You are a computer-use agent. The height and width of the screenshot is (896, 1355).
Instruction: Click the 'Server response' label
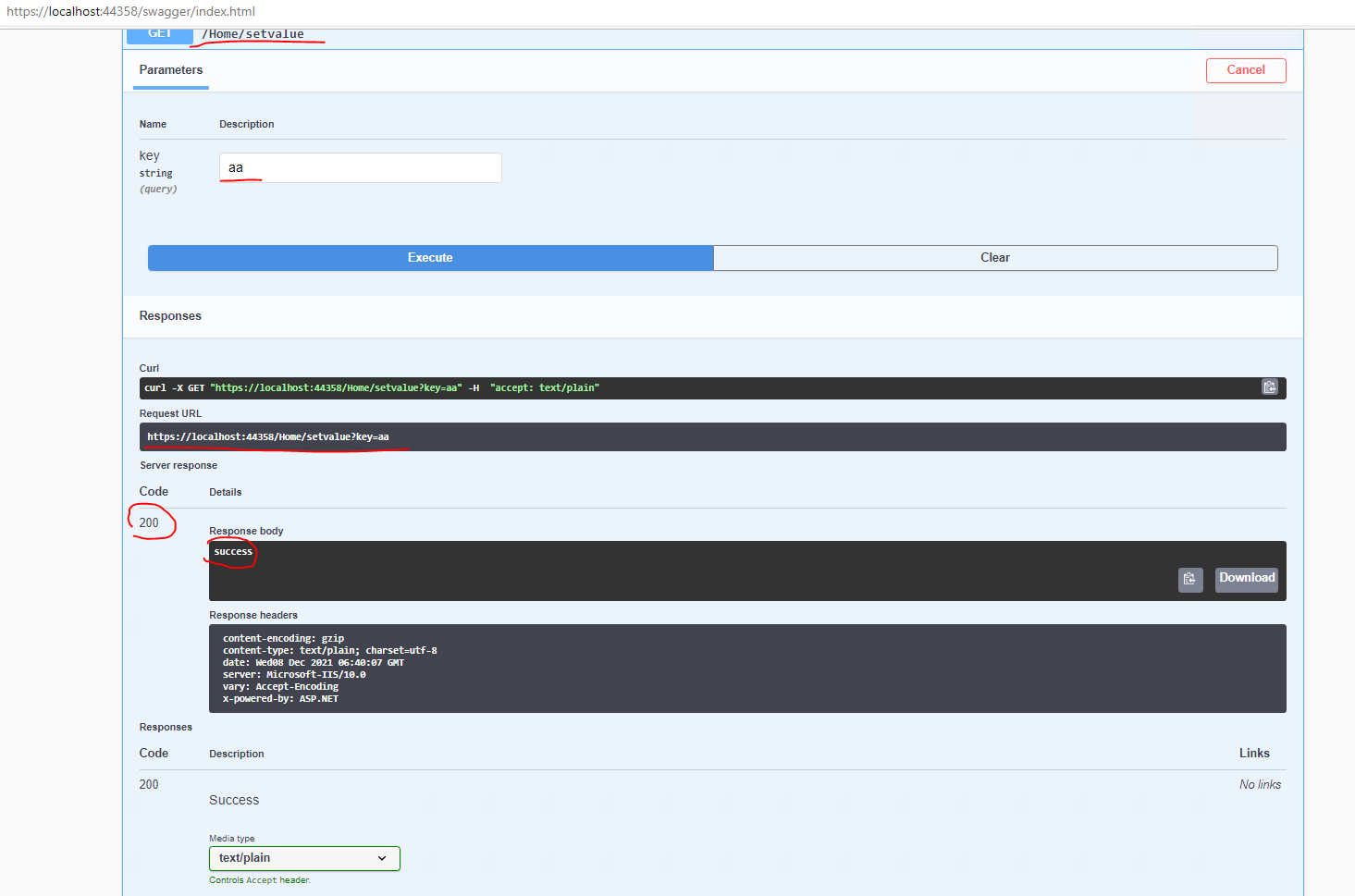[x=179, y=466]
